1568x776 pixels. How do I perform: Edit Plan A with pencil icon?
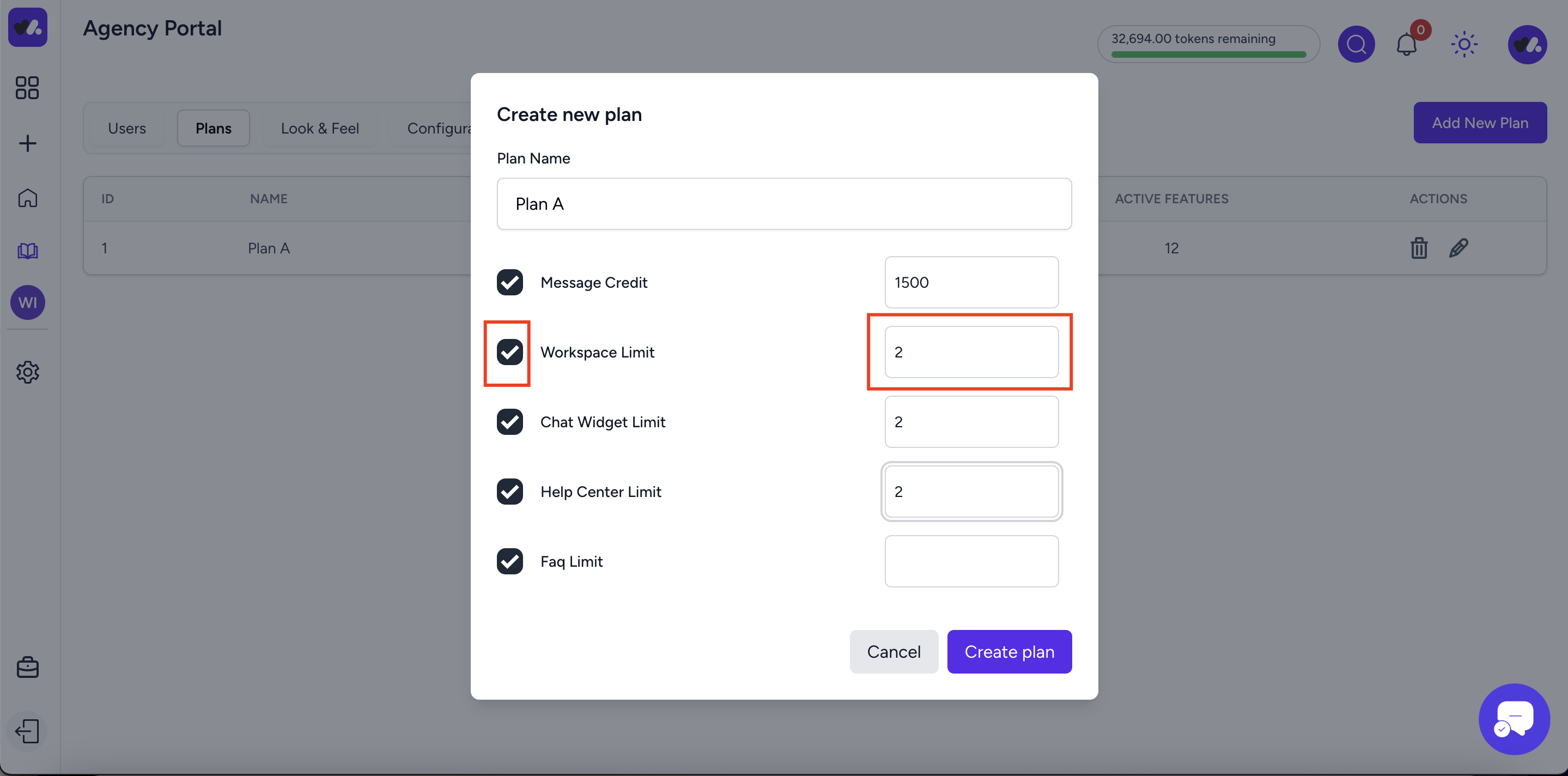click(1458, 248)
